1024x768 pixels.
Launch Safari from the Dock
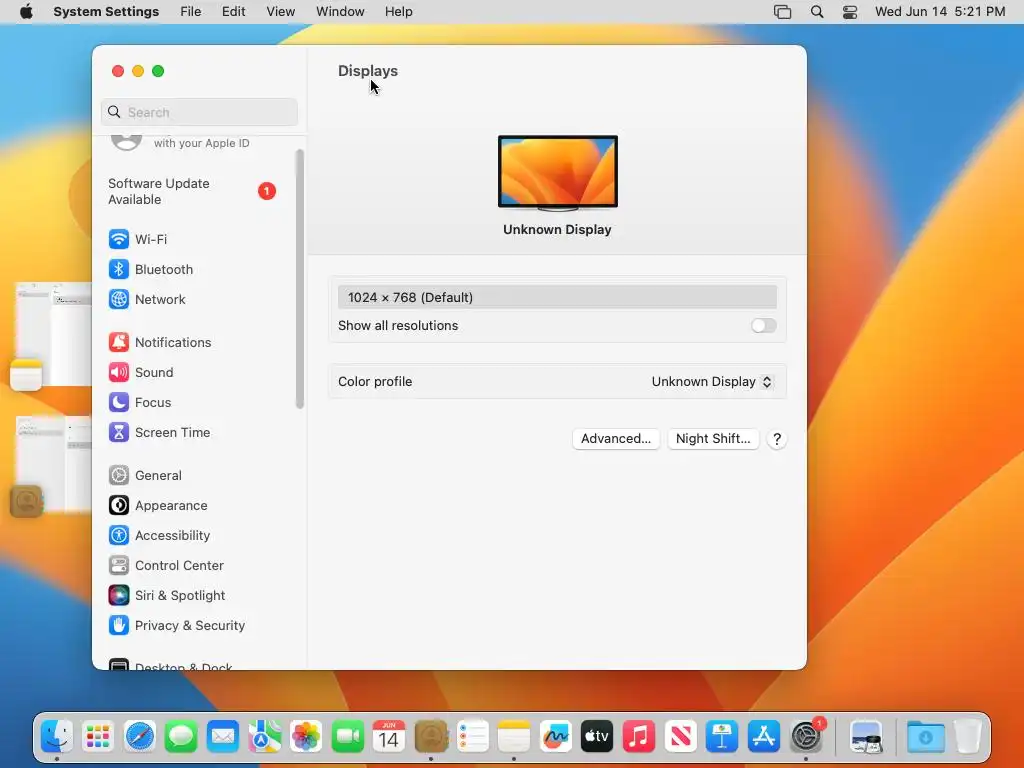(x=140, y=737)
